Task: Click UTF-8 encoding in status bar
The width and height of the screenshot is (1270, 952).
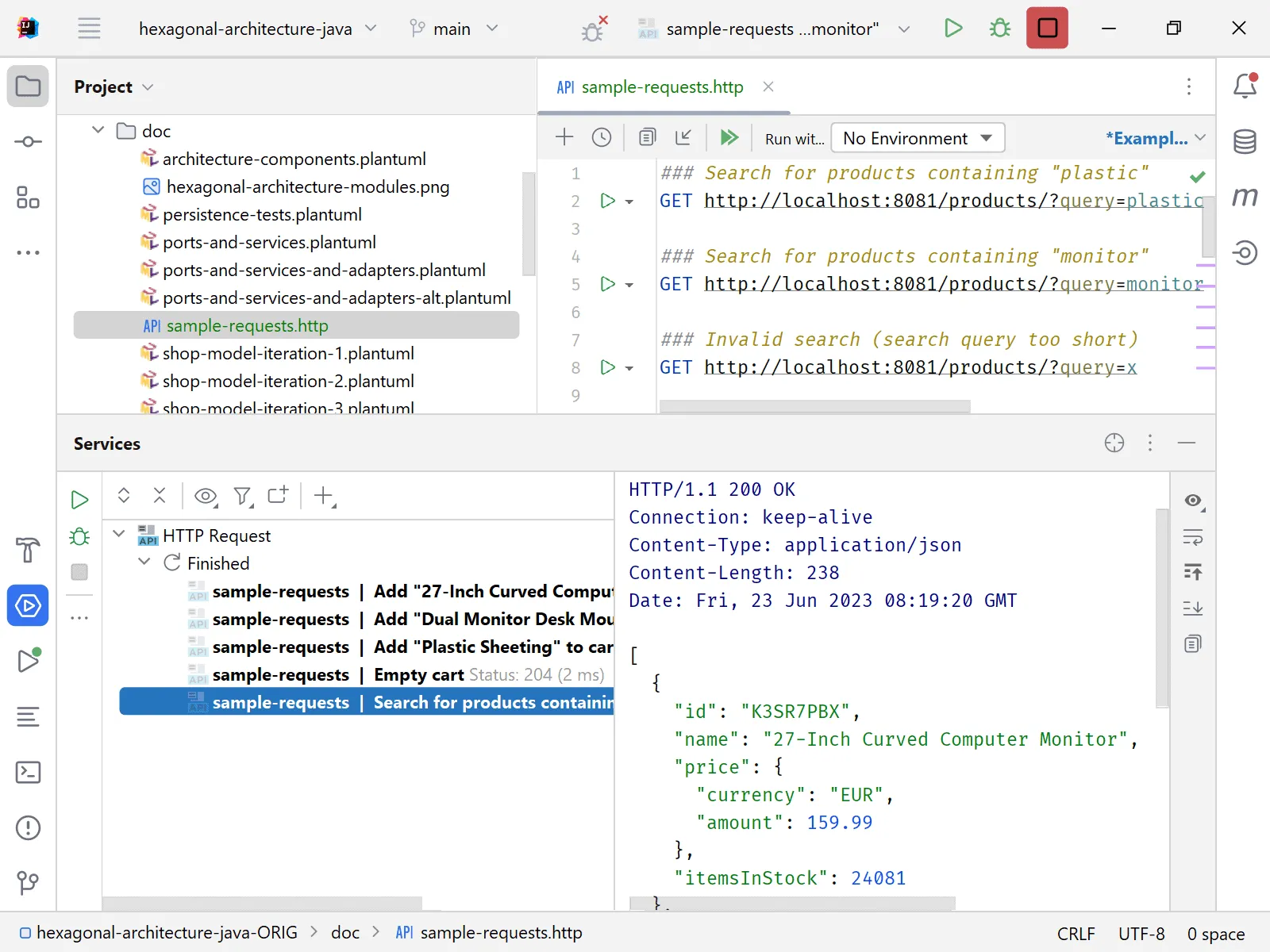Action: click(1141, 934)
